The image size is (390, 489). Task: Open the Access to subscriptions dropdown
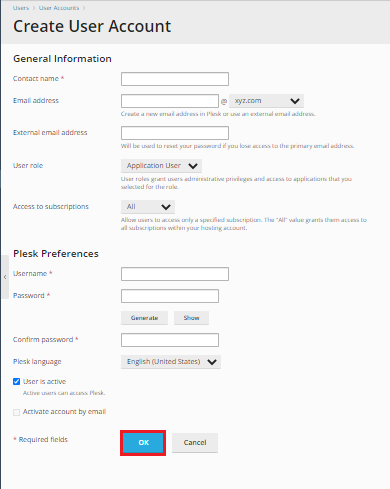tap(148, 207)
